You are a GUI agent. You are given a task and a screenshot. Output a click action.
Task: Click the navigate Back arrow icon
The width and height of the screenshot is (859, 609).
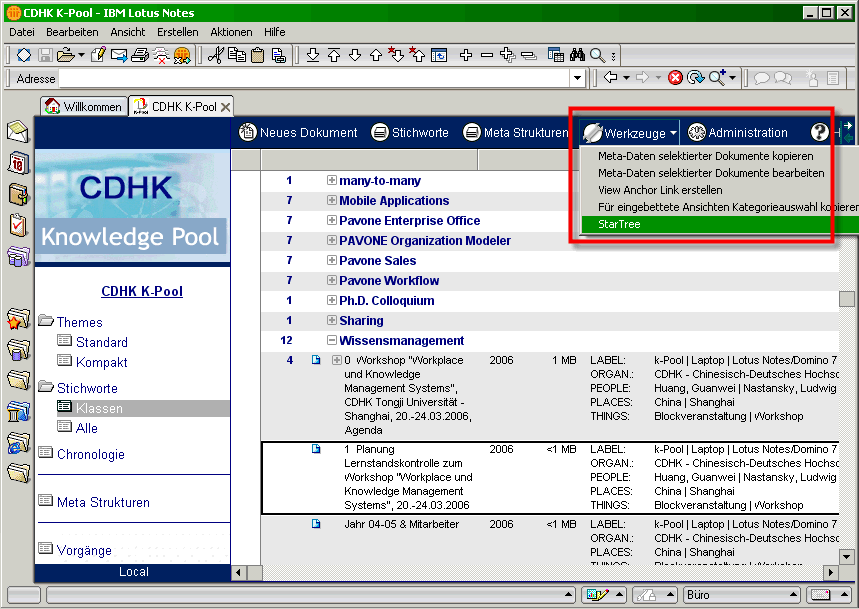(x=610, y=78)
